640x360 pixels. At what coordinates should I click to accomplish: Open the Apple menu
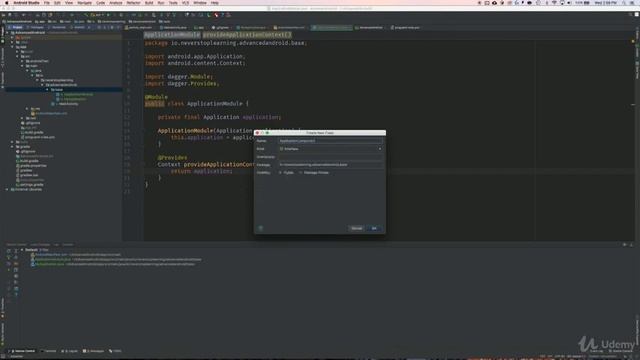[x=6, y=3]
